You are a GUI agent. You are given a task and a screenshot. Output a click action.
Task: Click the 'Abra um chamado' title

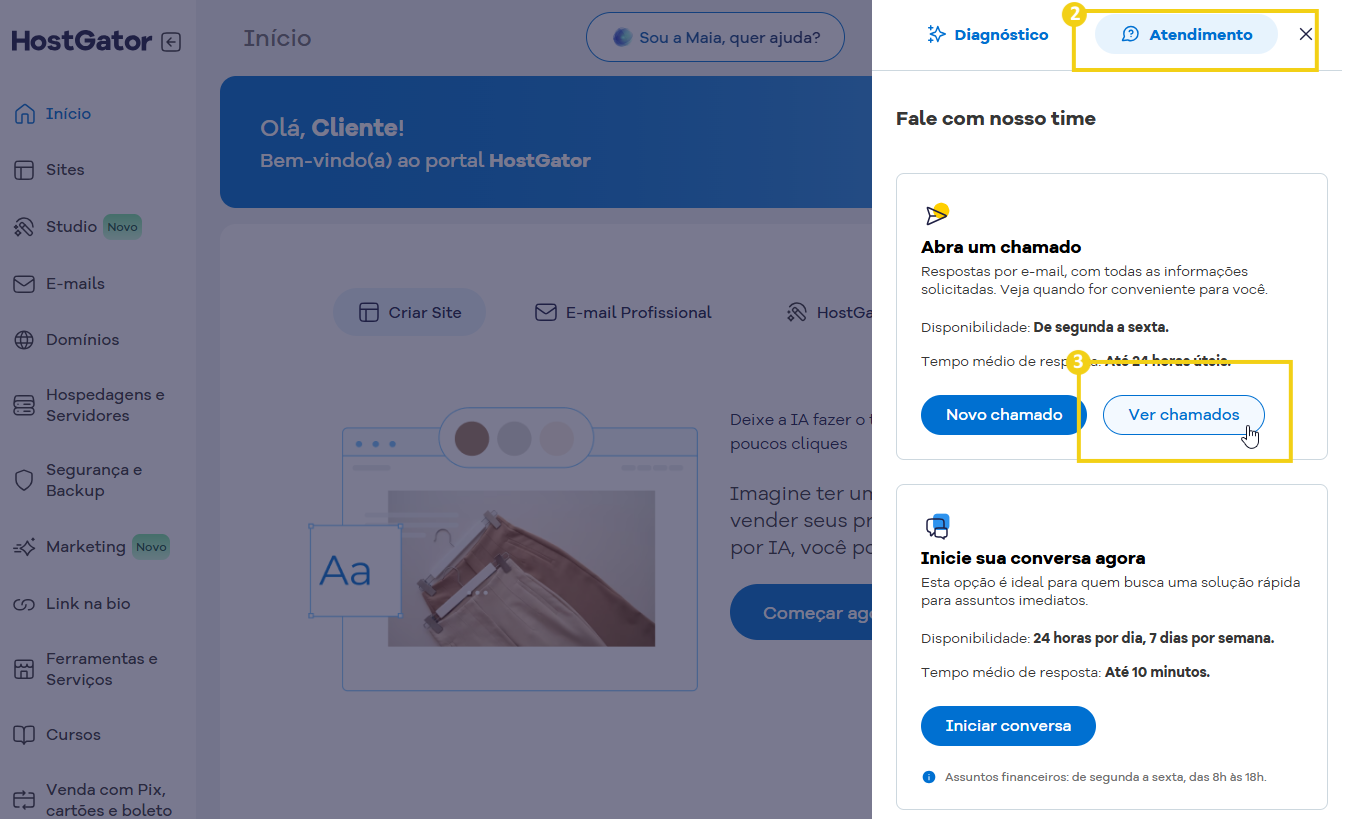(1001, 247)
